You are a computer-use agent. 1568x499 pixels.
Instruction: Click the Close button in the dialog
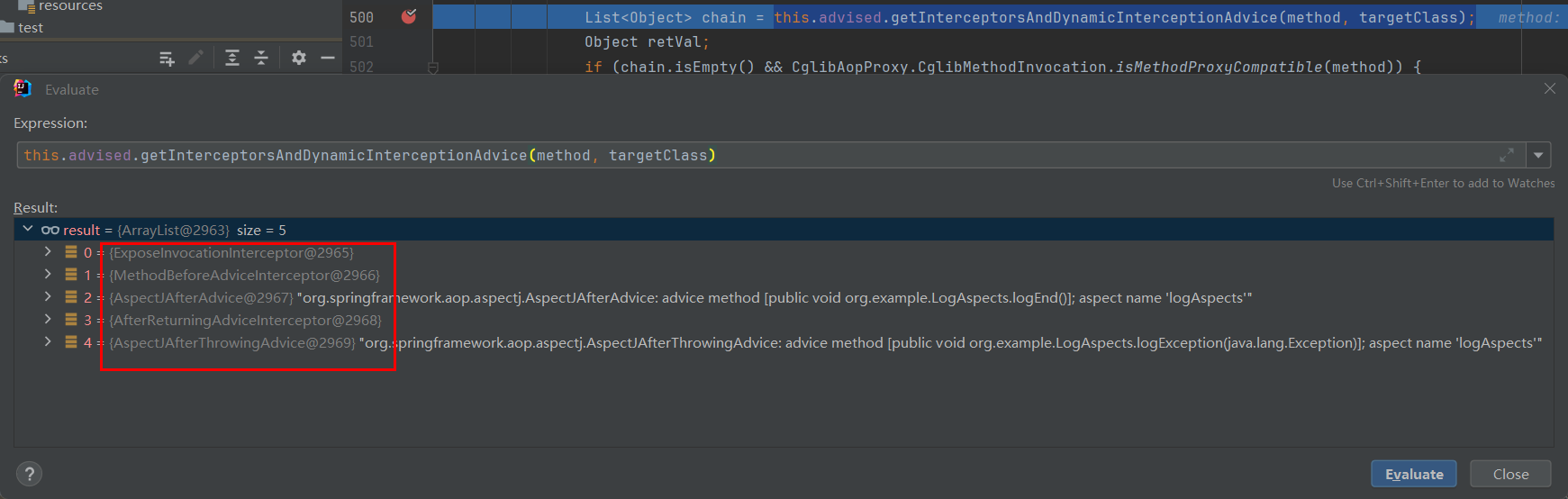pos(1510,474)
